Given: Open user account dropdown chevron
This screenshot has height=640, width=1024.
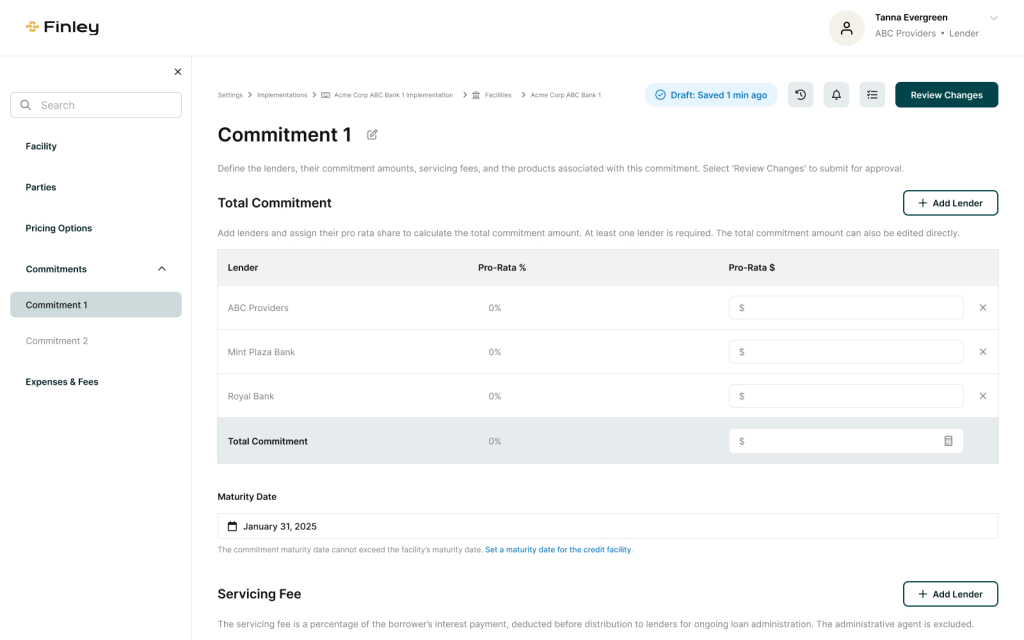Looking at the screenshot, I should (993, 18).
